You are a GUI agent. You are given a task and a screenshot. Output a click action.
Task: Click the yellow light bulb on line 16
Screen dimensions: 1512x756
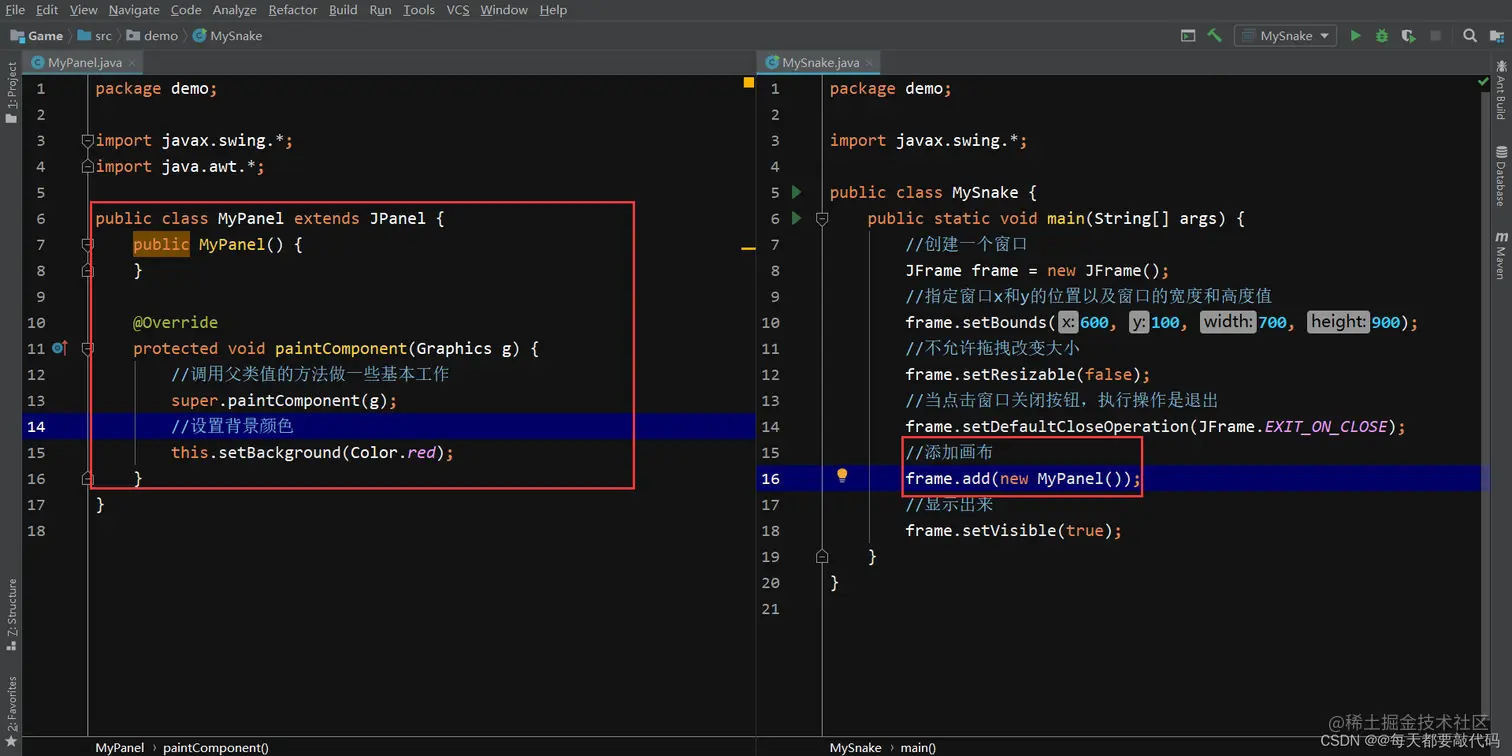click(x=842, y=477)
